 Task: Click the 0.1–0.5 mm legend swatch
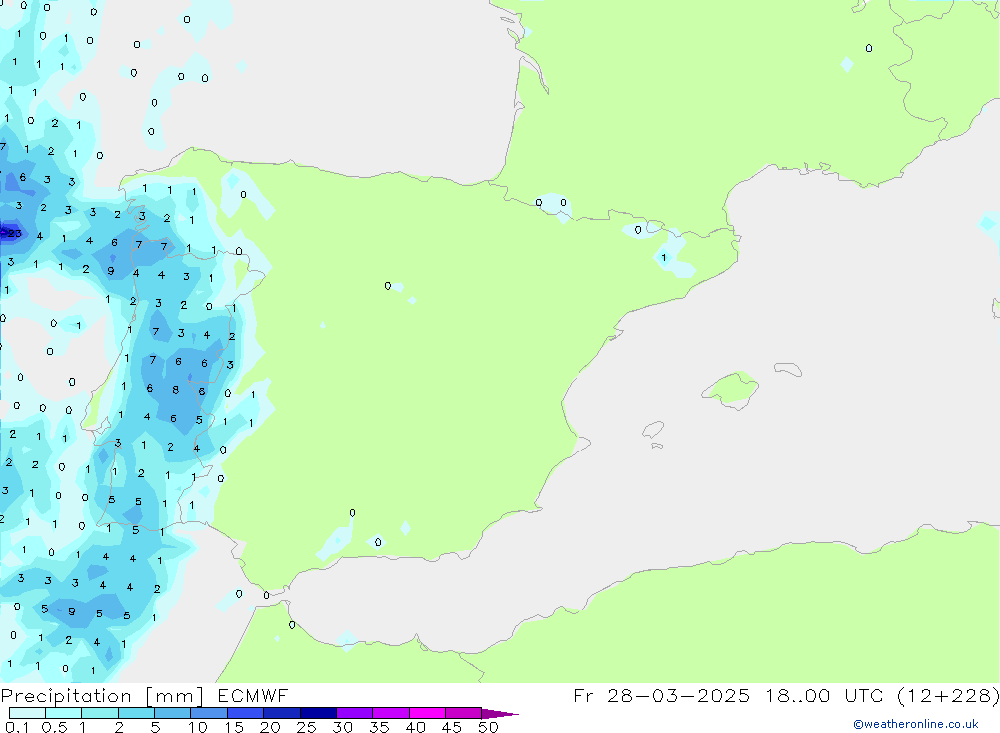(27, 713)
